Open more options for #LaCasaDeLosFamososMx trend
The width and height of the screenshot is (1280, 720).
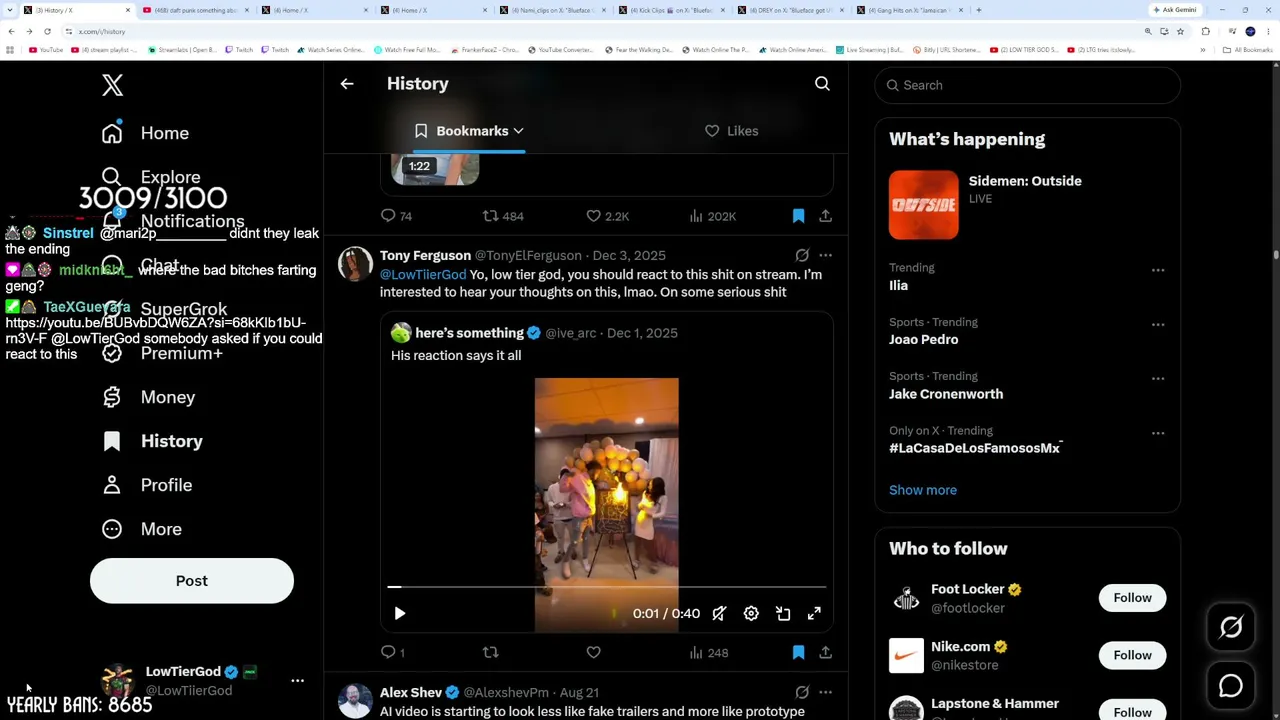1158,433
